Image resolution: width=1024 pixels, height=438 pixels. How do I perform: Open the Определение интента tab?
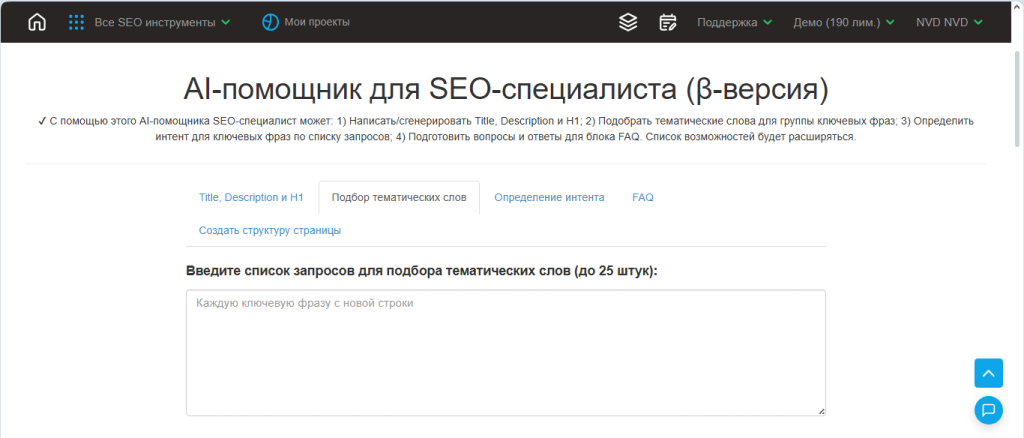(549, 198)
